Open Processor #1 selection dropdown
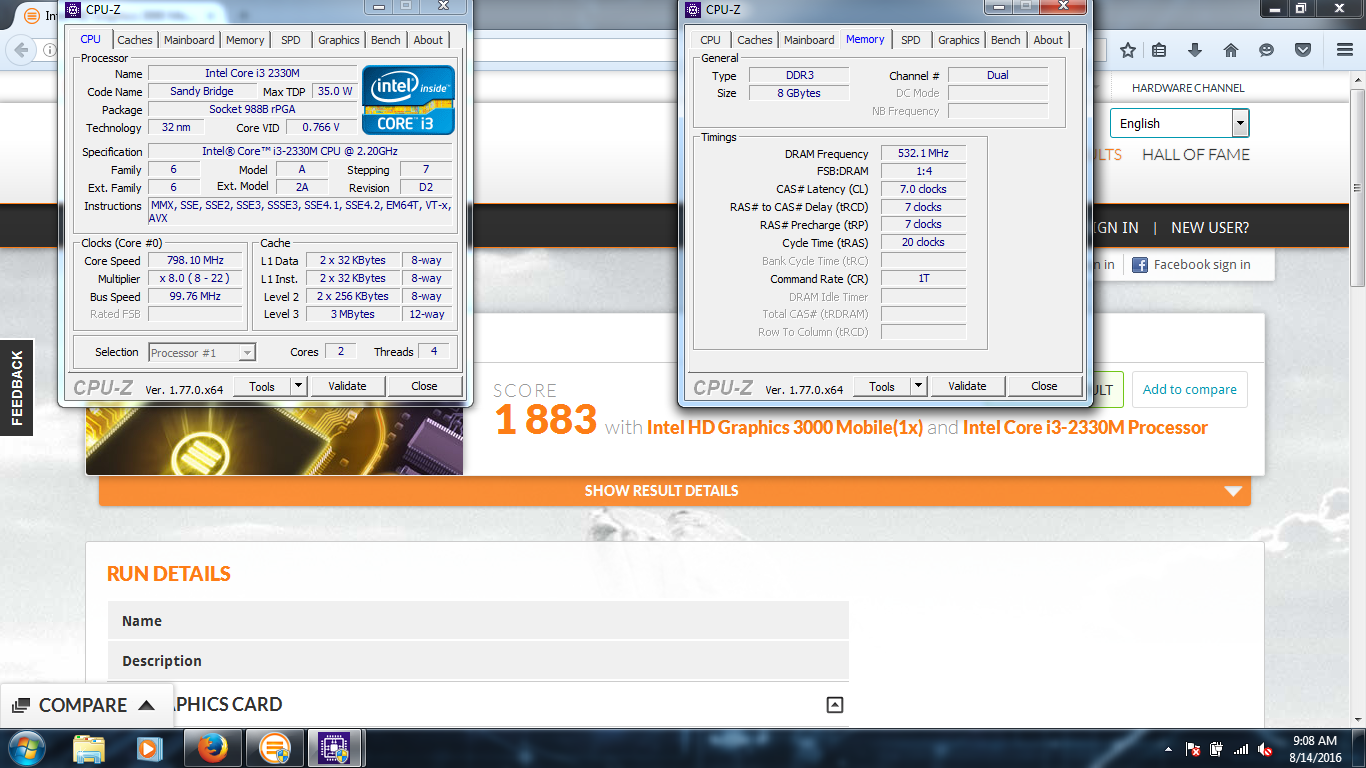The height and width of the screenshot is (768, 1366). 202,352
